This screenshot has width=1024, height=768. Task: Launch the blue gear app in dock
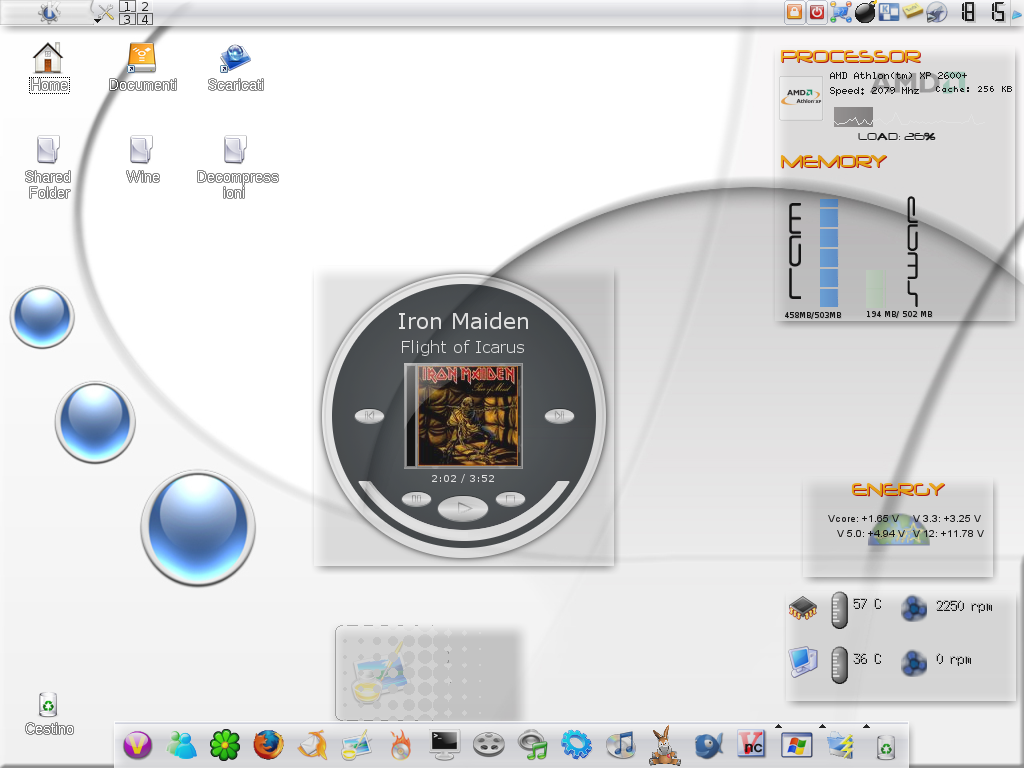coord(577,745)
